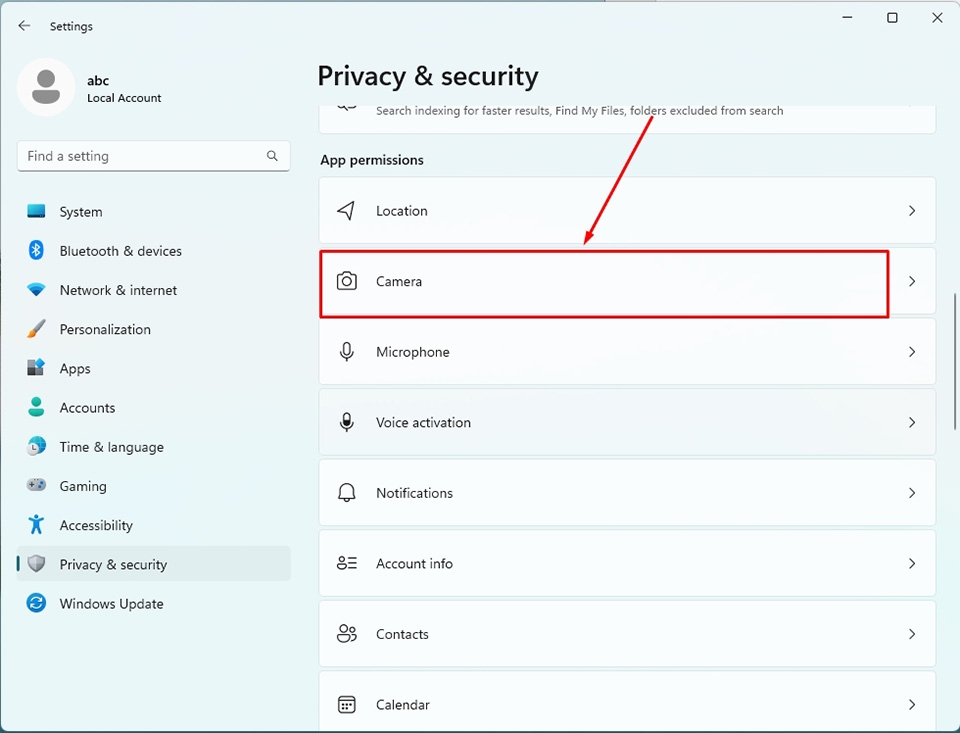Maximize the Settings window
960x733 pixels.
pyautogui.click(x=892, y=18)
